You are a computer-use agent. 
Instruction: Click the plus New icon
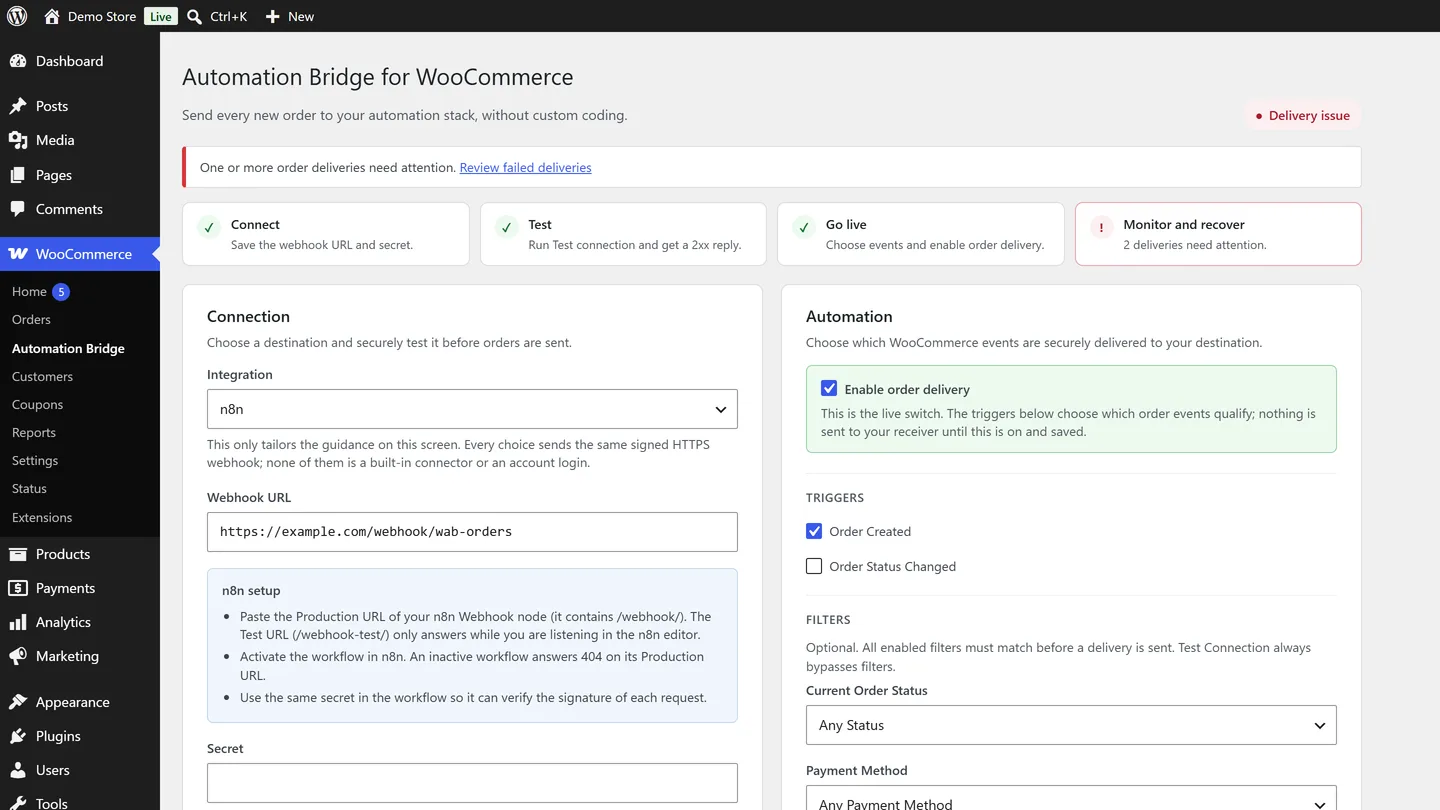point(272,16)
